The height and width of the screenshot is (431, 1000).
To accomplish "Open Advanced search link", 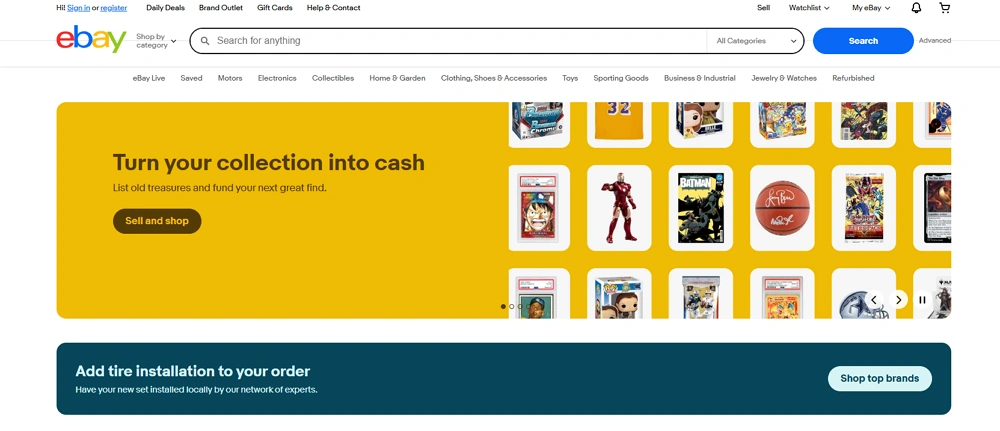I will pyautogui.click(x=934, y=40).
